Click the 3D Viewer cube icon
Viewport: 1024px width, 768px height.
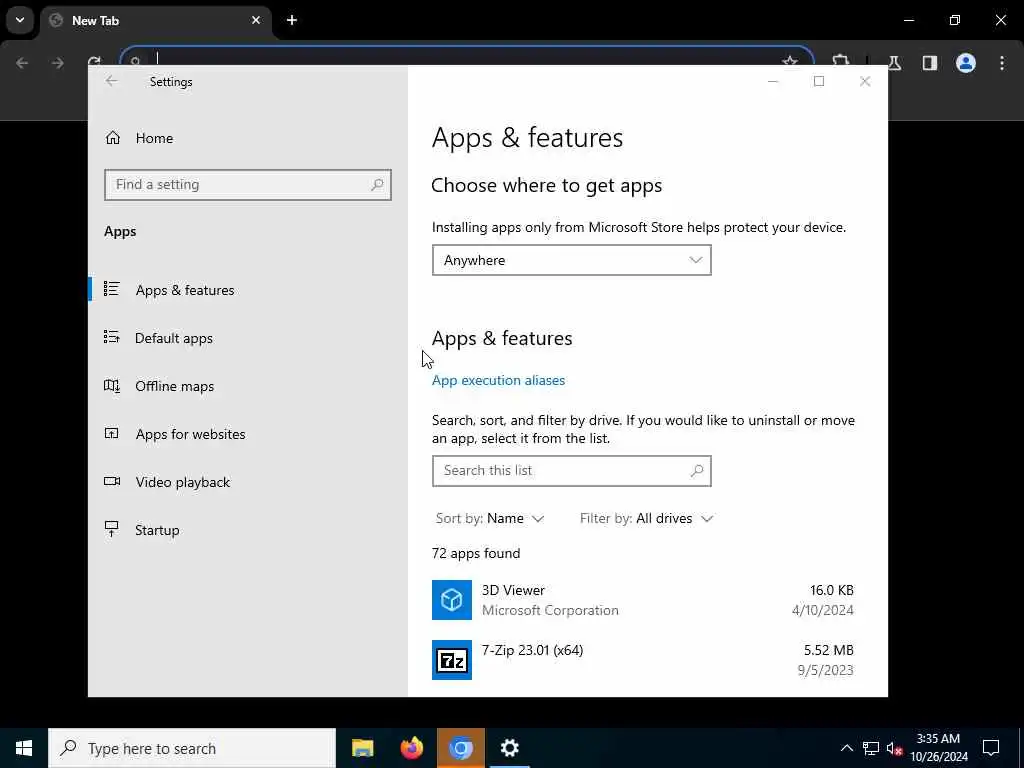coord(452,600)
